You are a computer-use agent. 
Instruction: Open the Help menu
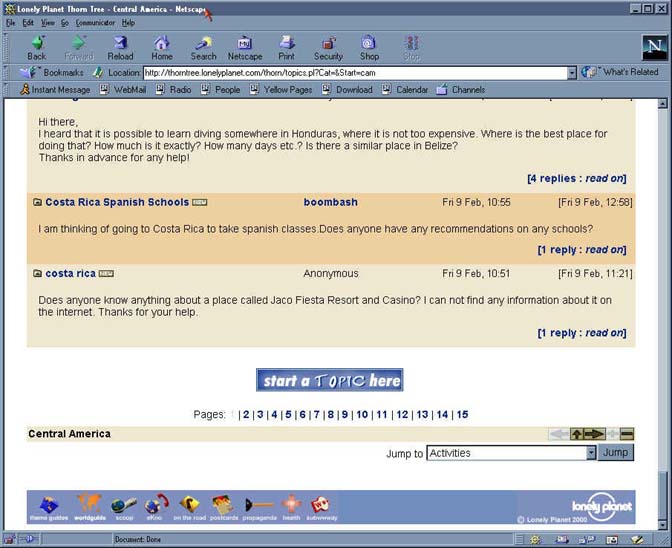click(128, 23)
